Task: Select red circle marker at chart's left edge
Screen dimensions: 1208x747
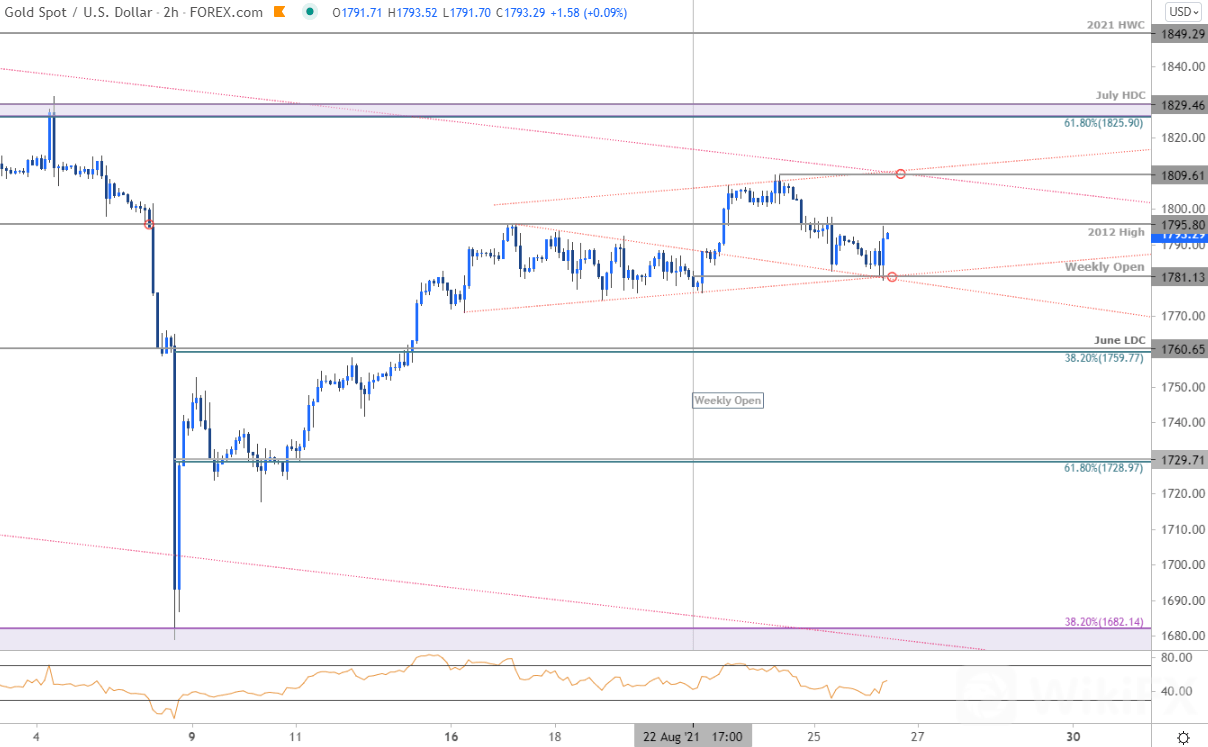Action: point(149,225)
